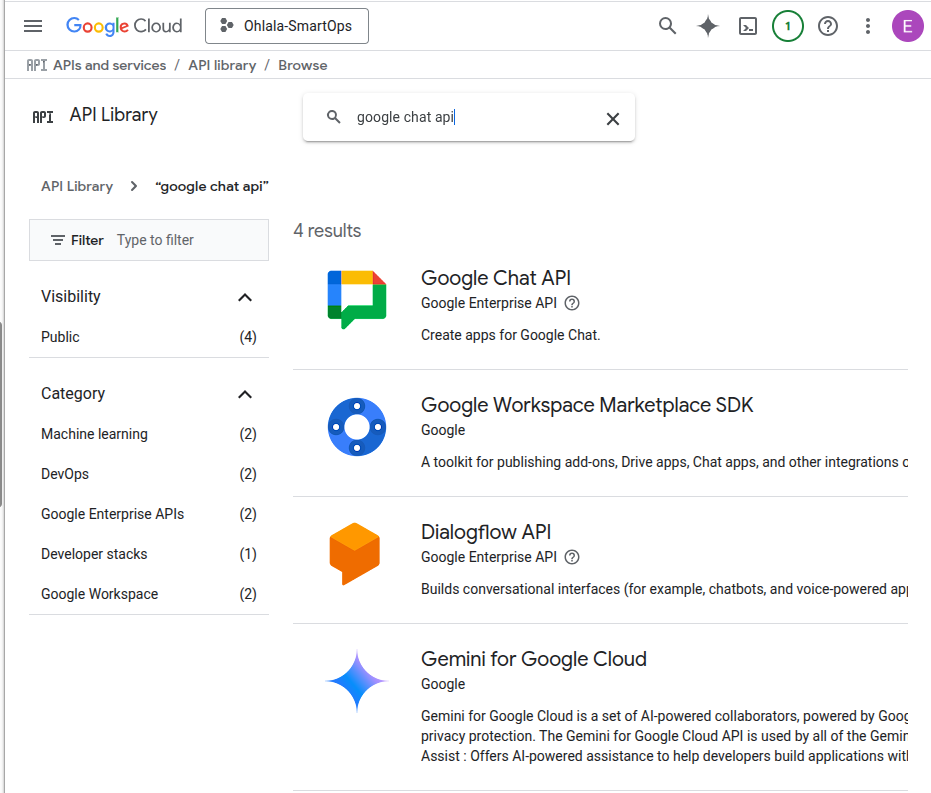Clear the search with the X button
Image resolution: width=931 pixels, height=793 pixels.
click(613, 118)
